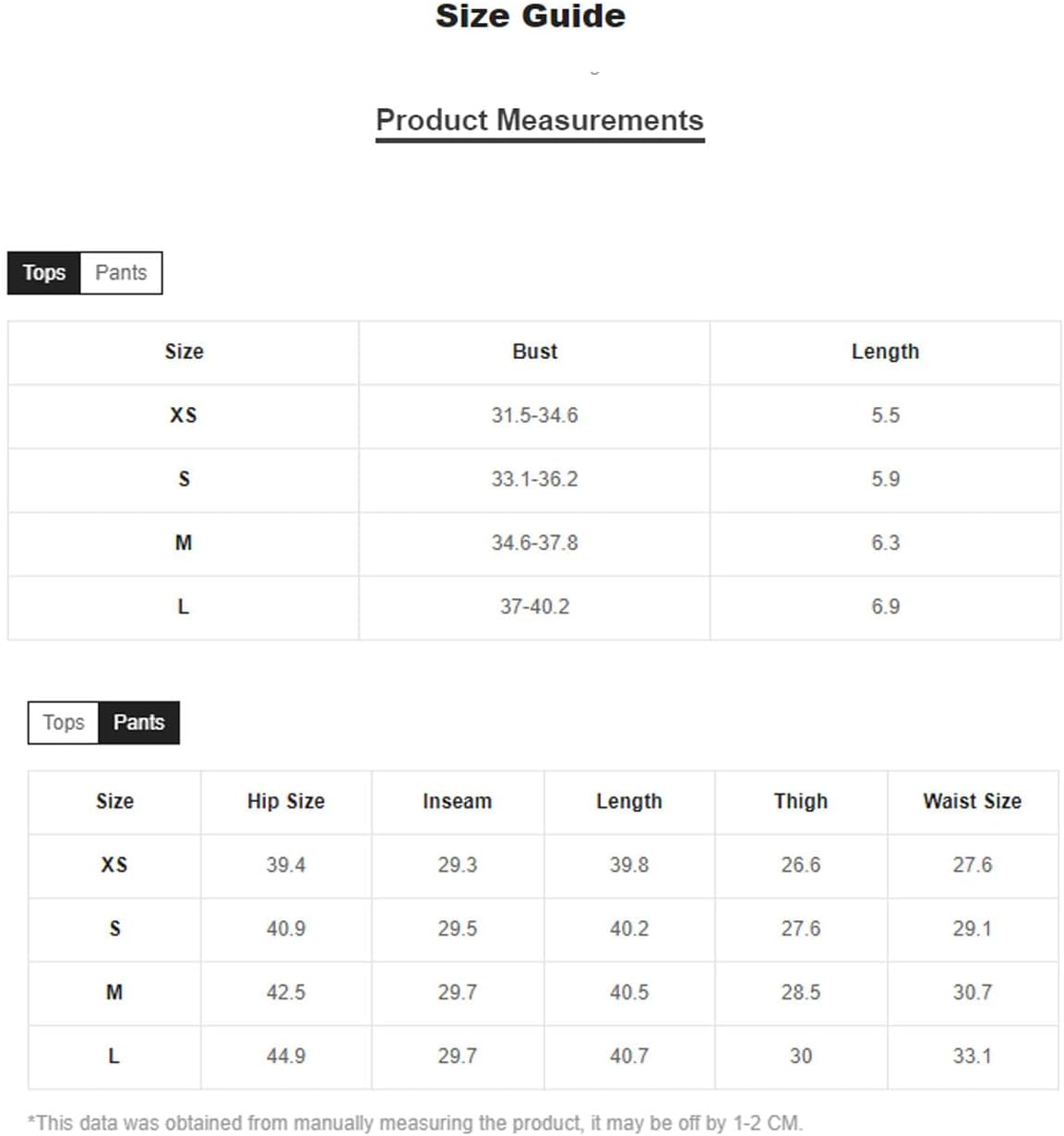Click the Product Measurements heading
1064x1136 pixels.
coord(540,121)
